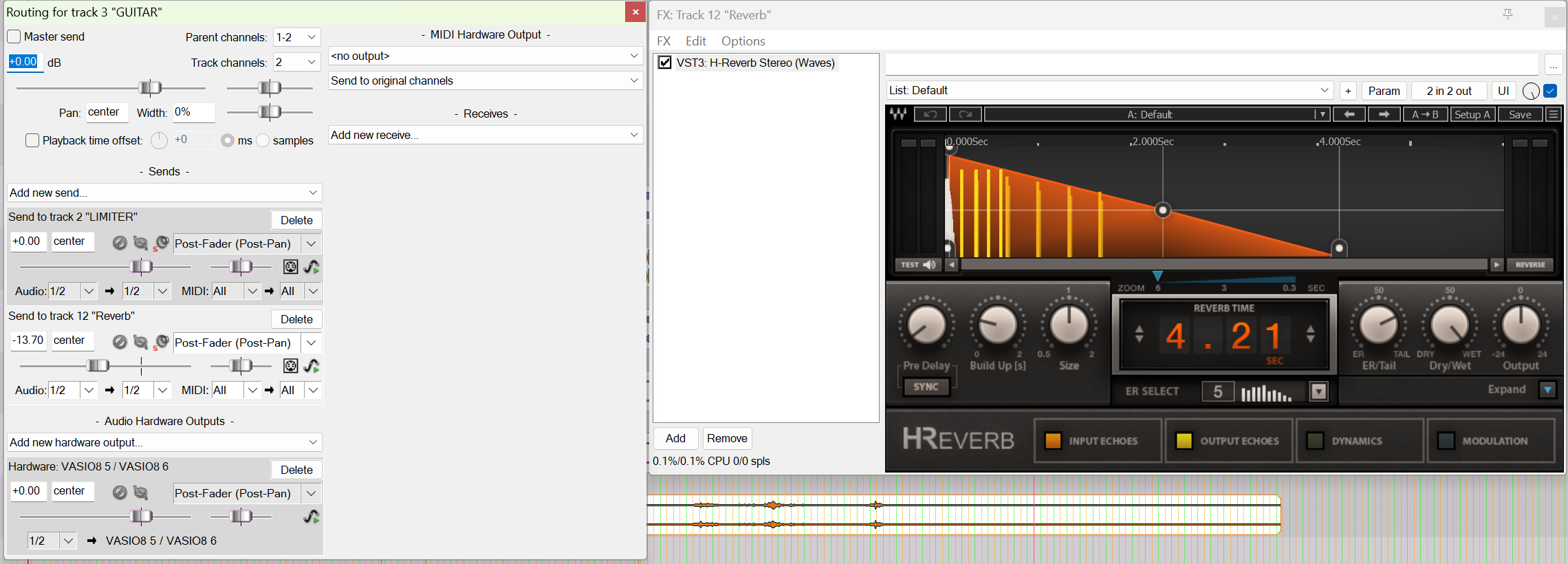
Task: Open the Add new receive dropdown
Action: point(486,135)
